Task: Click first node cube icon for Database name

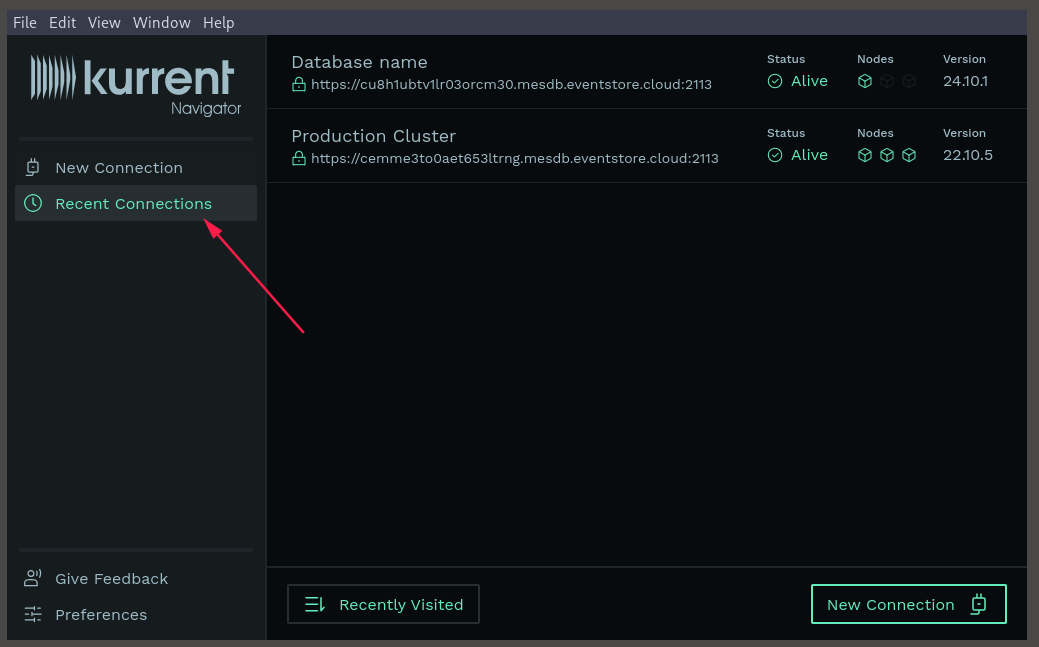Action: (x=865, y=81)
